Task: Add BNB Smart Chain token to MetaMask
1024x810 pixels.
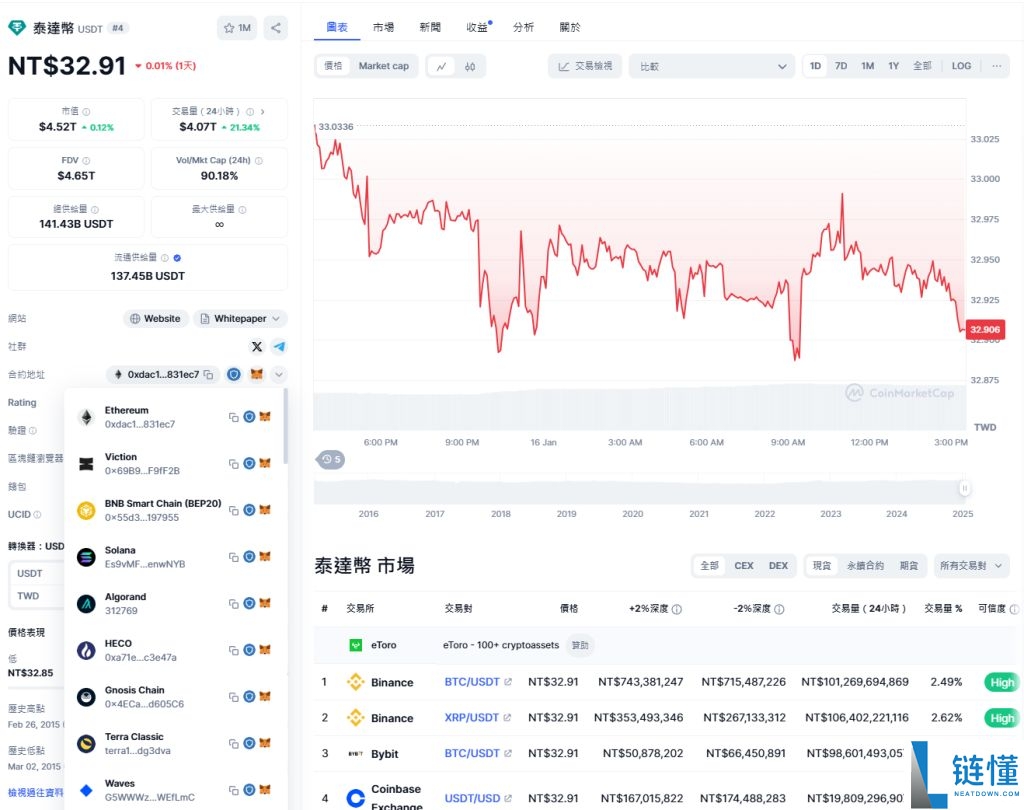Action: [264, 510]
